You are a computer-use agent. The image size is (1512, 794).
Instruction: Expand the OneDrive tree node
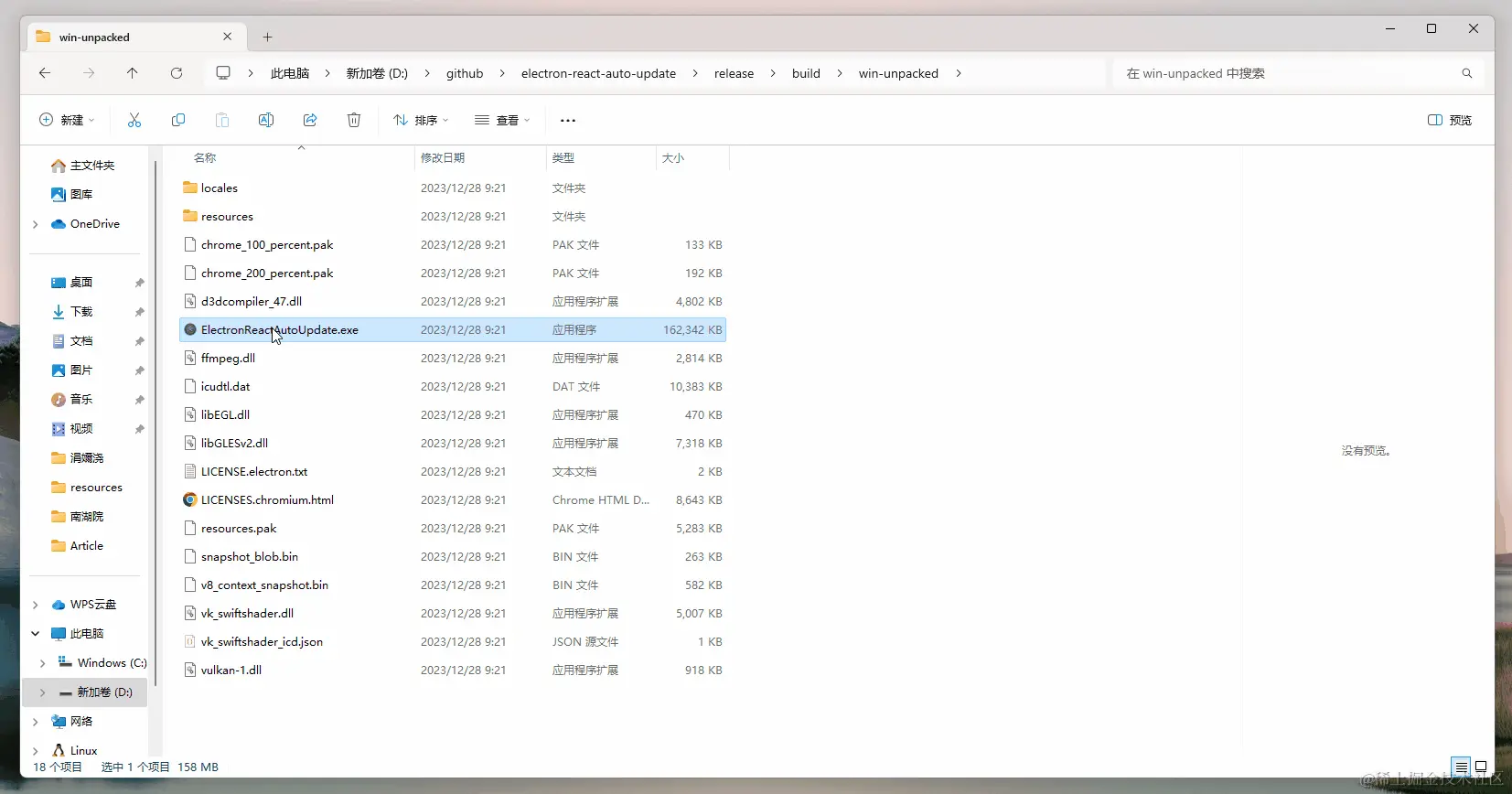tap(36, 224)
